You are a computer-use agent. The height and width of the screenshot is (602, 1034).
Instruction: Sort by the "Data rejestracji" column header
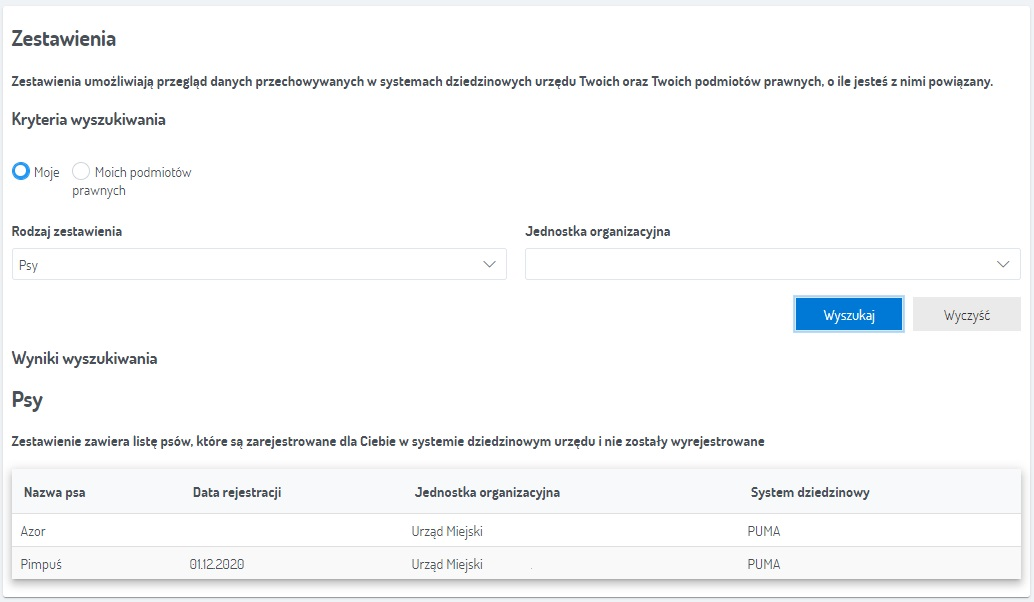pos(237,493)
